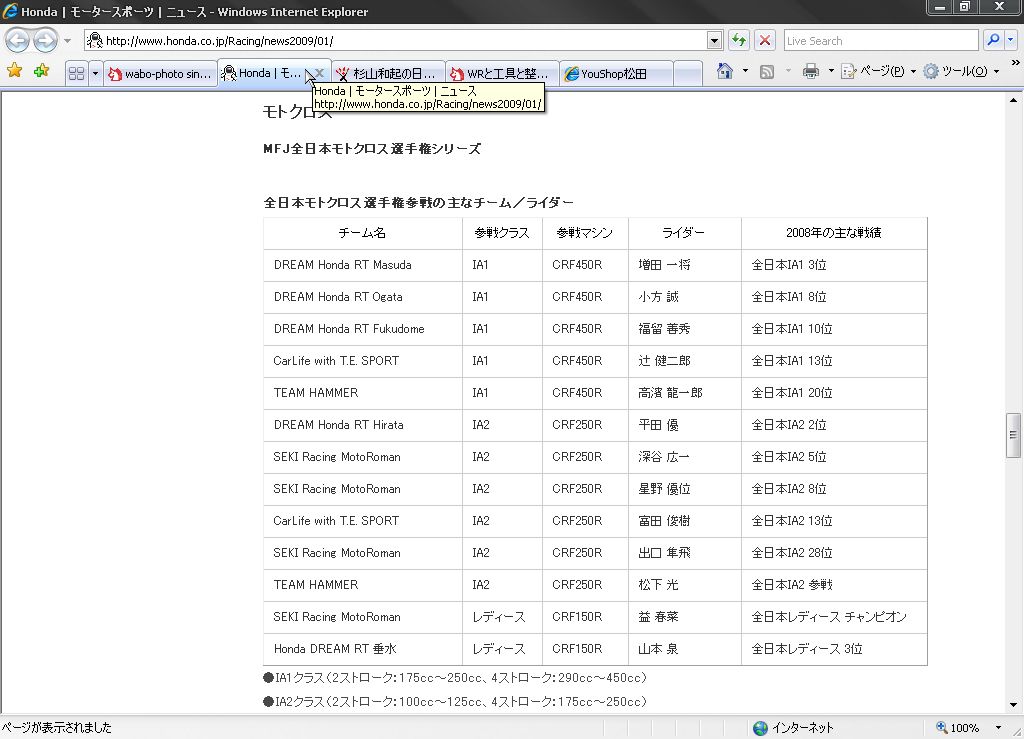
Task: Click the vertical scrollbar thumb
Action: [x=1013, y=435]
